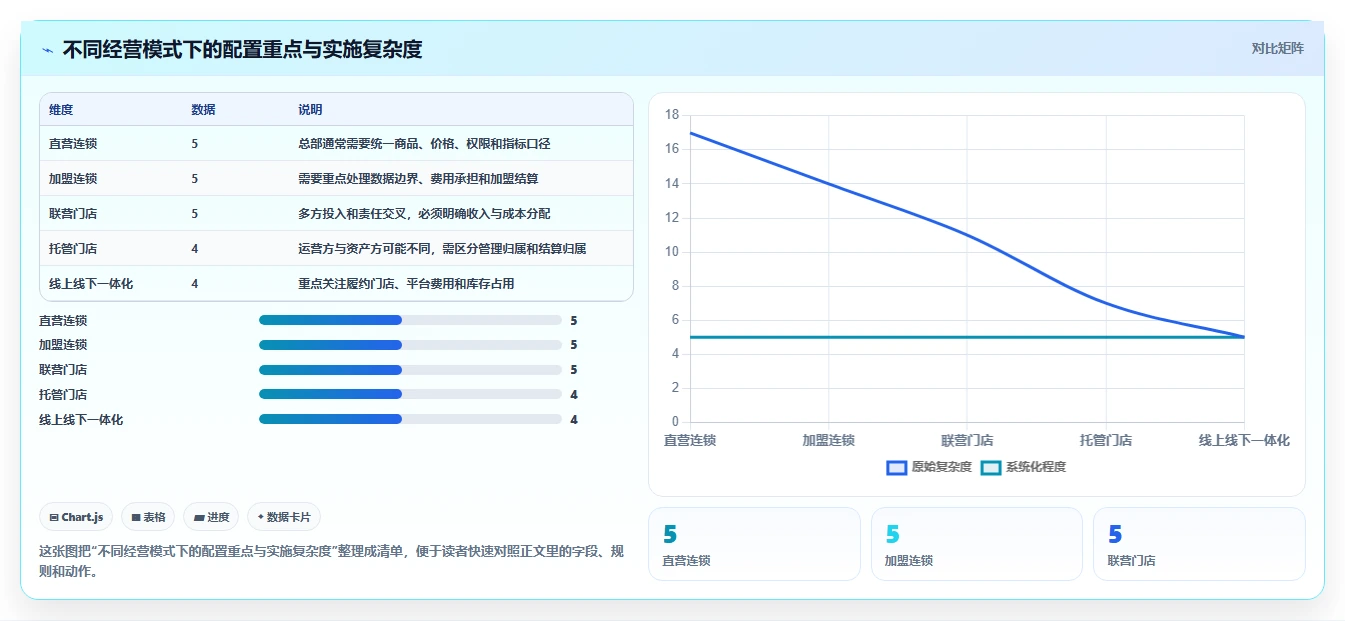The image size is (1345, 621).
Task: Select the 表格 chip
Action: pyautogui.click(x=148, y=517)
